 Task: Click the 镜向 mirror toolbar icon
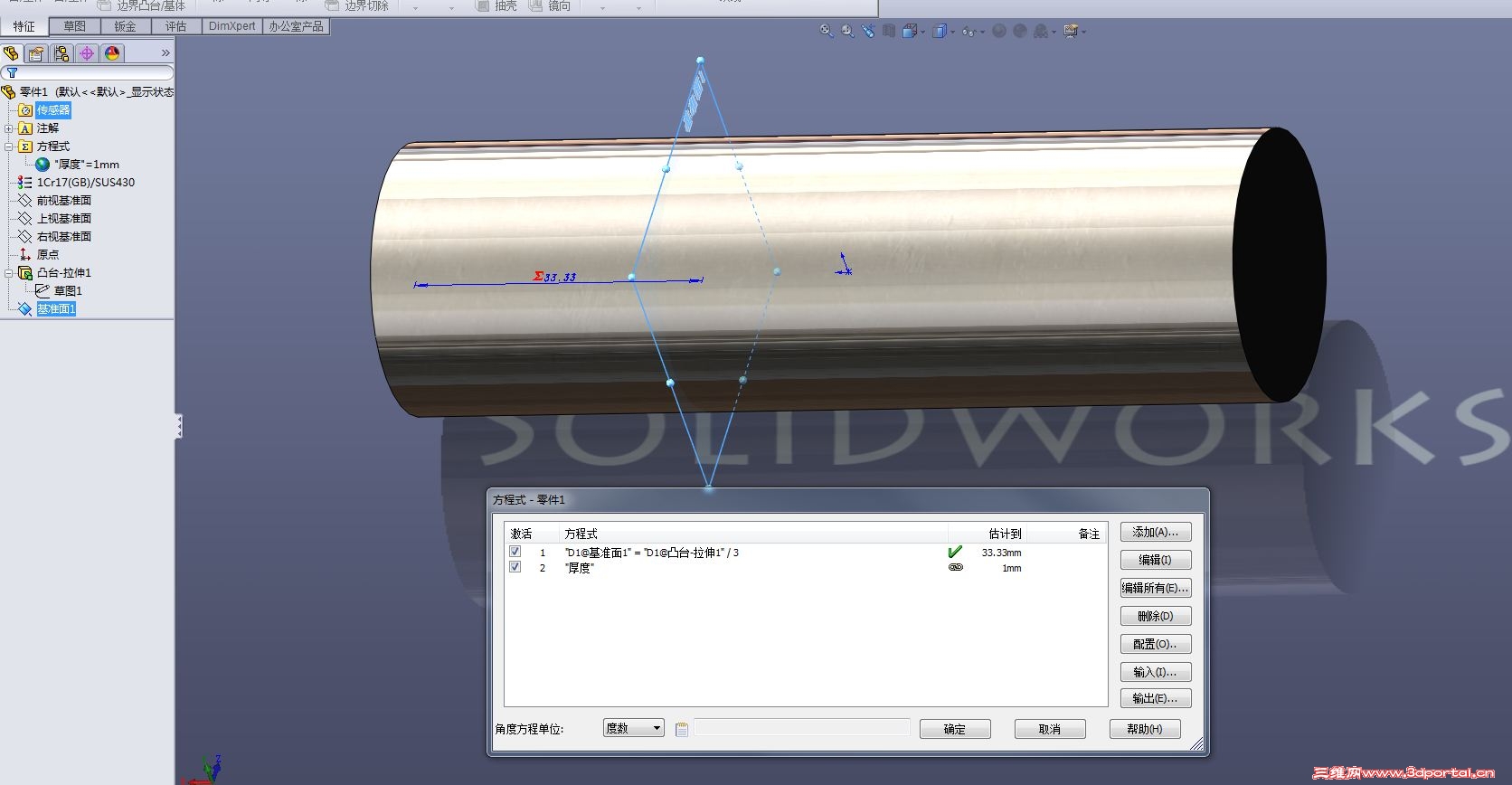[536, 5]
